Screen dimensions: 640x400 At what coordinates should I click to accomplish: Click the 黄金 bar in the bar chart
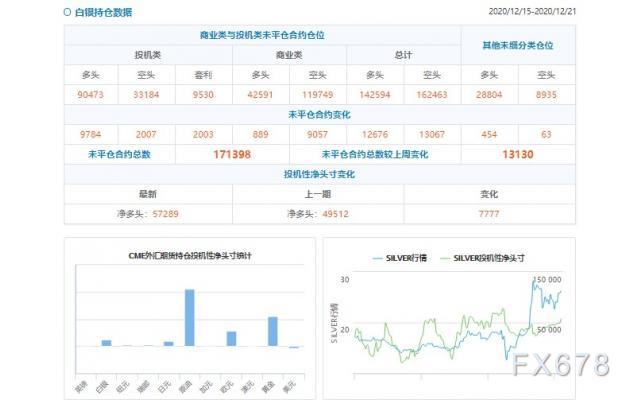point(273,331)
